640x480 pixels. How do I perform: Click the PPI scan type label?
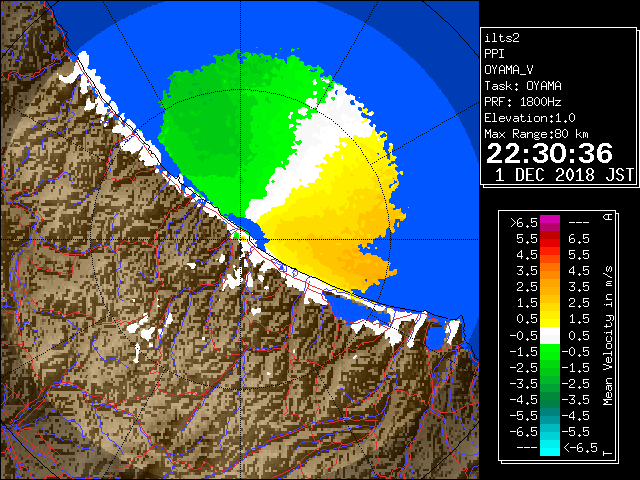(x=494, y=54)
